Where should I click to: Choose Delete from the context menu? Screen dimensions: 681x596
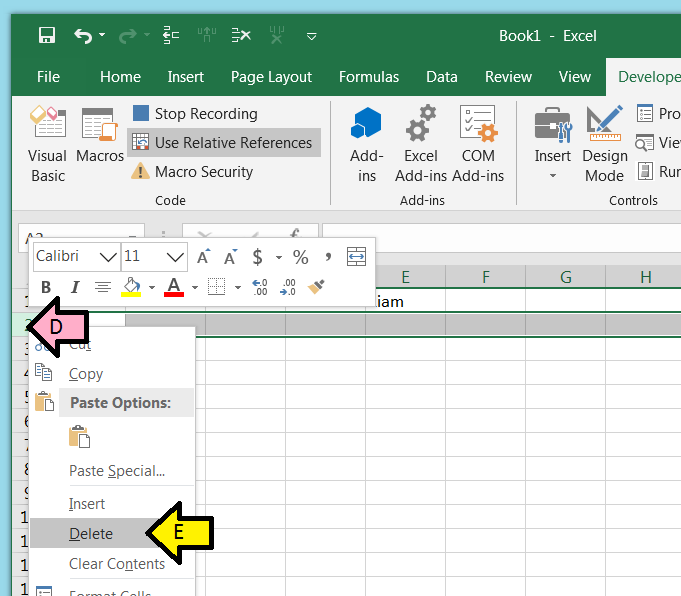click(91, 534)
